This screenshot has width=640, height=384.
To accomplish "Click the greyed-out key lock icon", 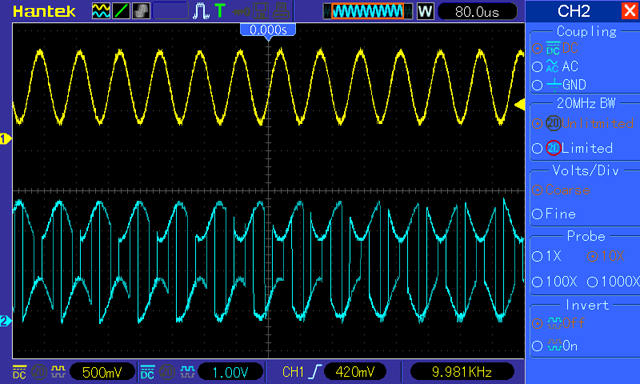I will tap(241, 11).
